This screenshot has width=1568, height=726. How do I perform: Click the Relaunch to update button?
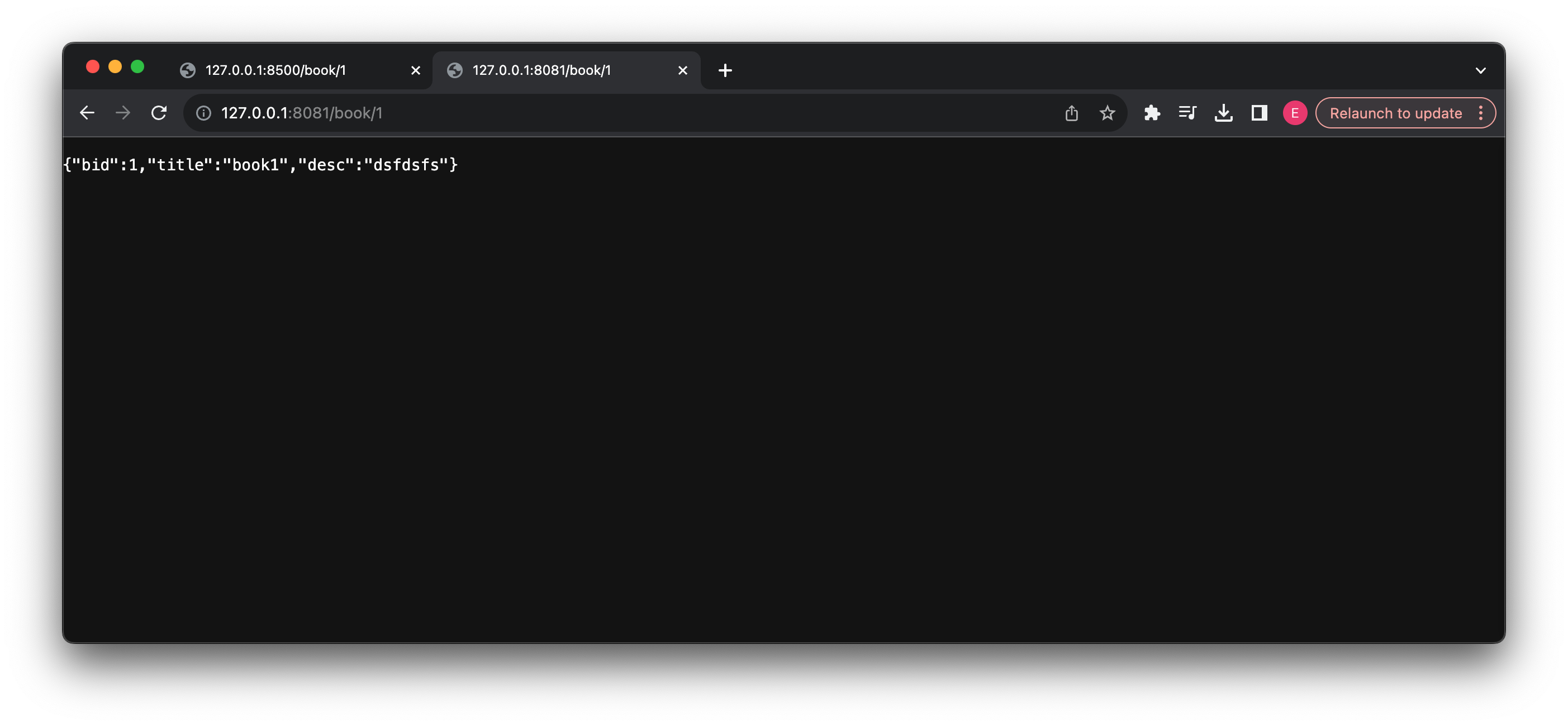1396,113
